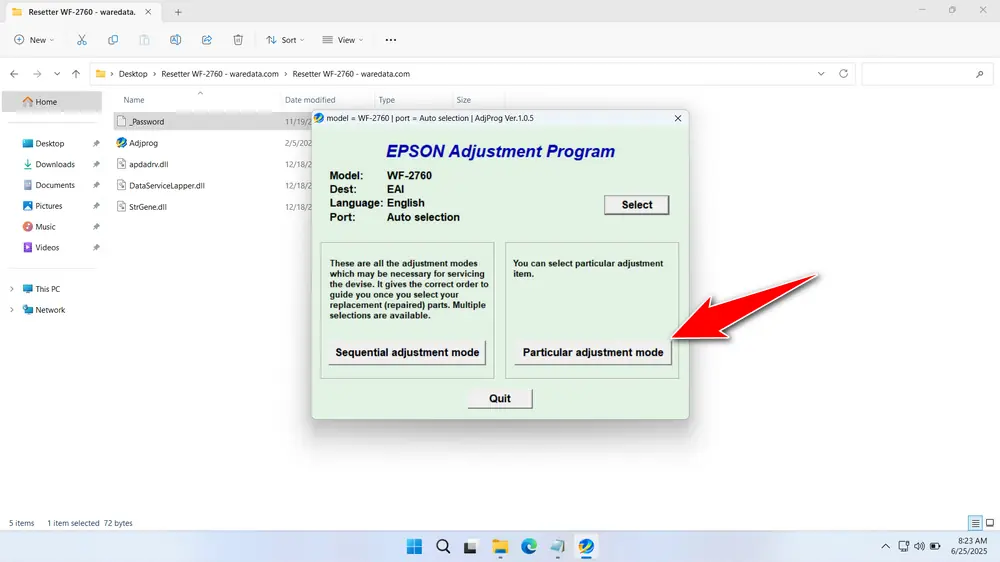
Task: Go up one folder level arrow
Action: point(76,74)
